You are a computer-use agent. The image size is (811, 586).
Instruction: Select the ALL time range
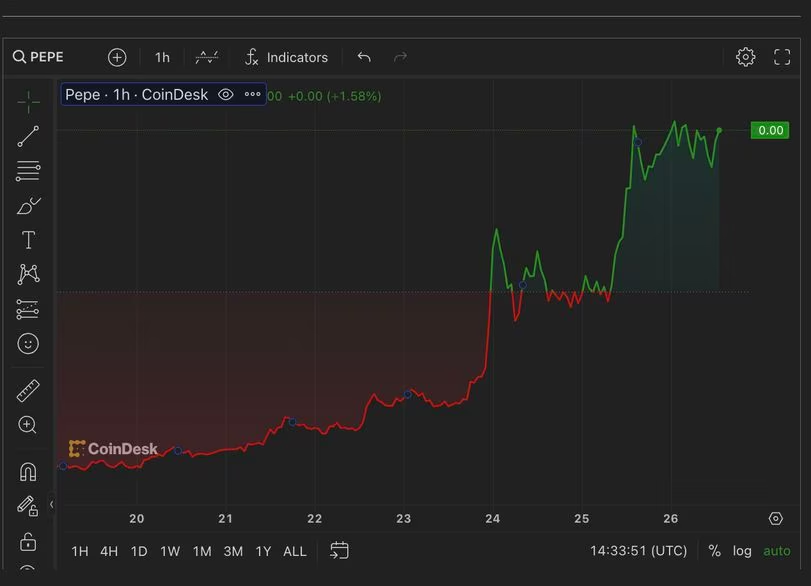pos(294,551)
